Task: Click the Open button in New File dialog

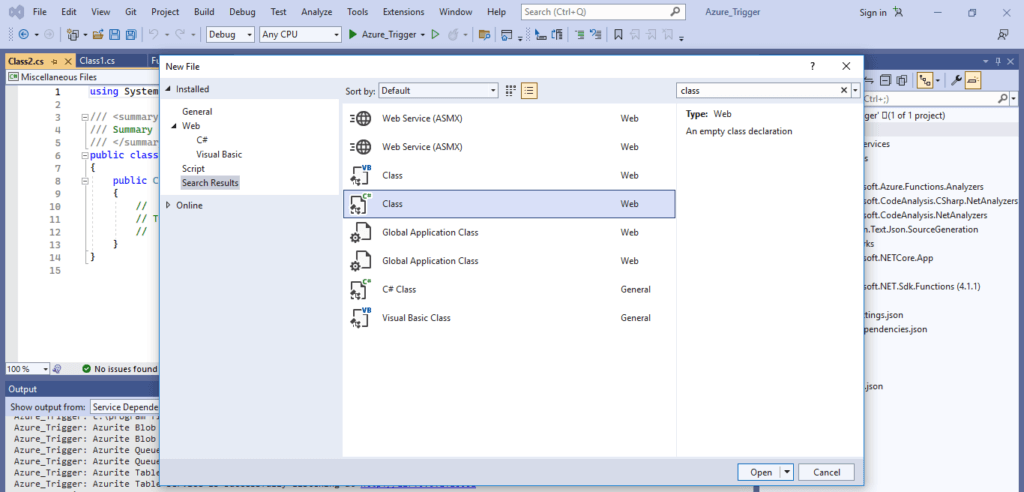Action: coord(760,472)
